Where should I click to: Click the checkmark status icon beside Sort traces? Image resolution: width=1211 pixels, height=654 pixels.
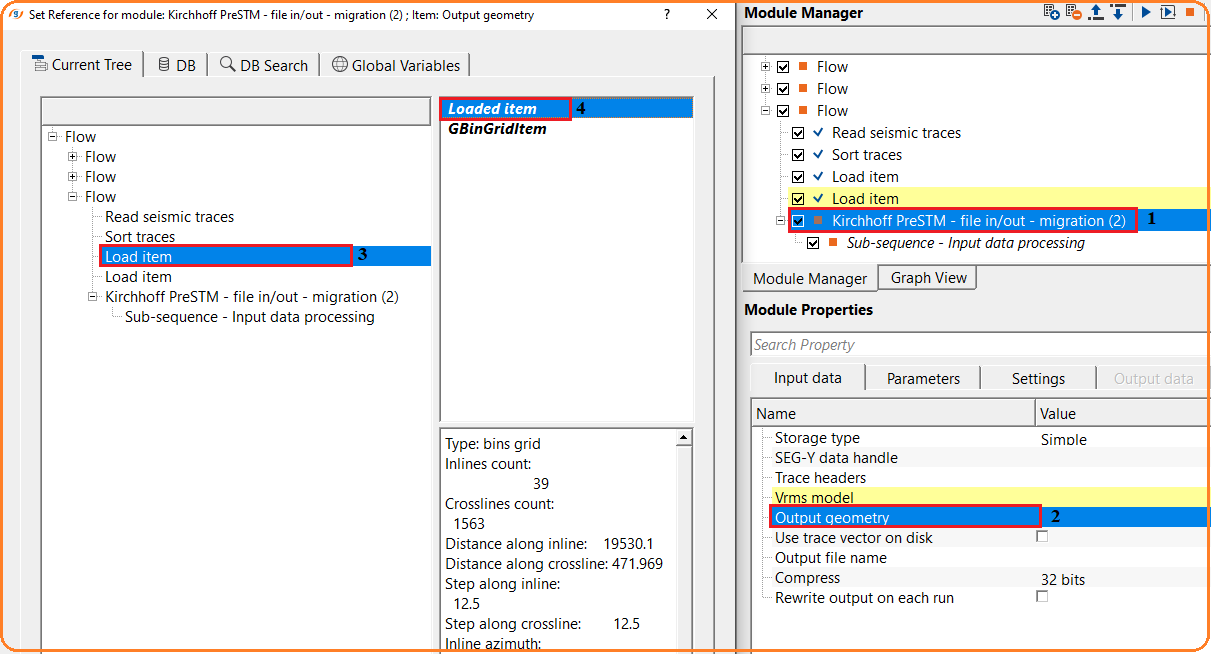click(819, 155)
